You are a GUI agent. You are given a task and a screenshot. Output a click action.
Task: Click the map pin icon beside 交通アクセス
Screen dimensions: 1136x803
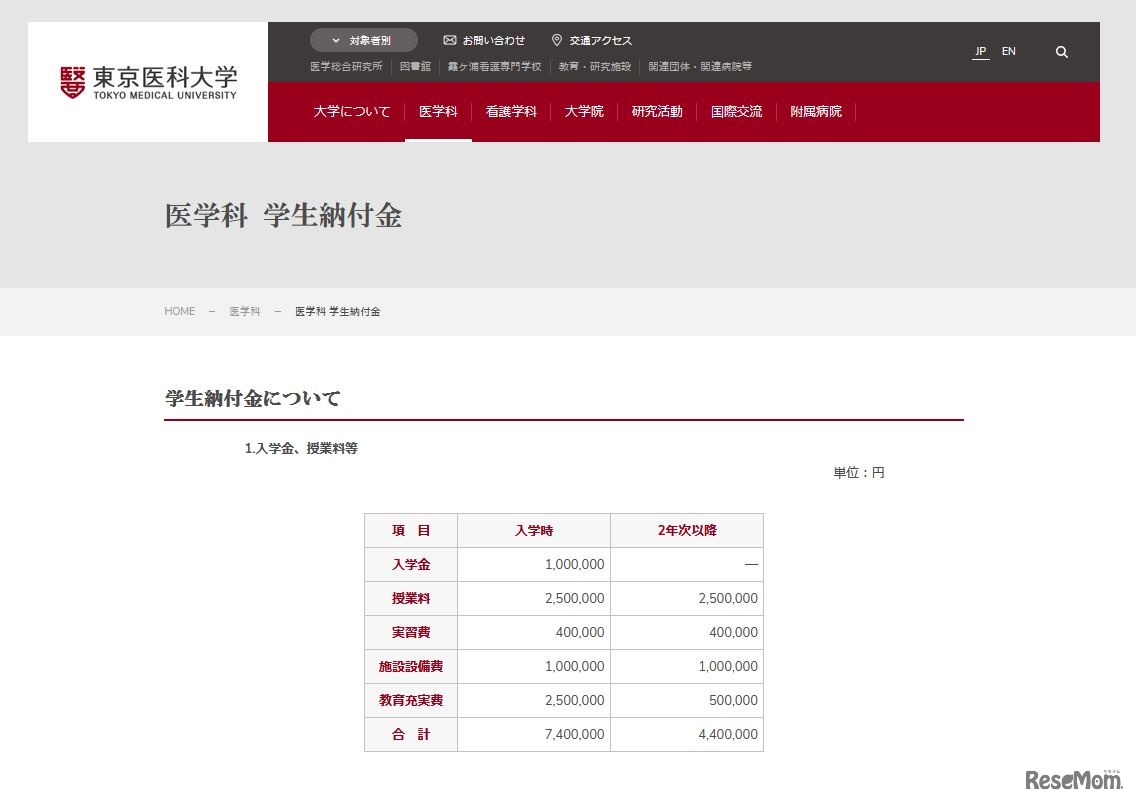[556, 40]
